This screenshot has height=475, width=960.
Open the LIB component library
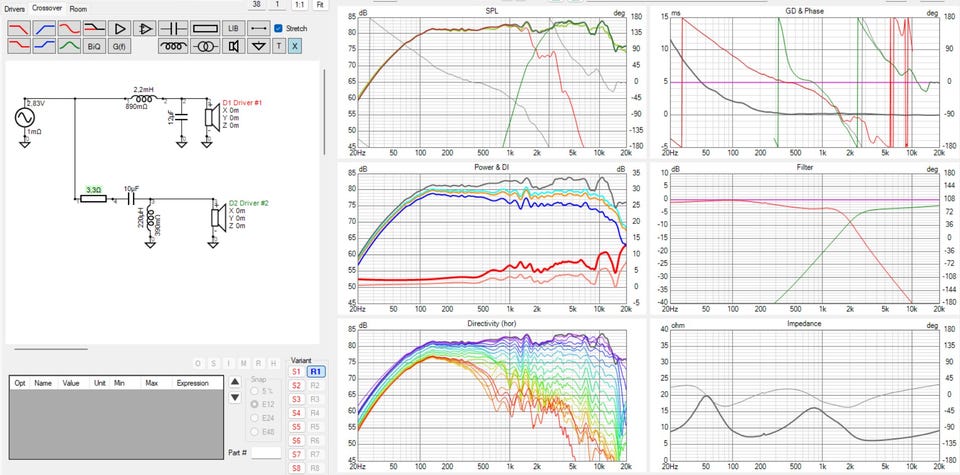coord(233,28)
